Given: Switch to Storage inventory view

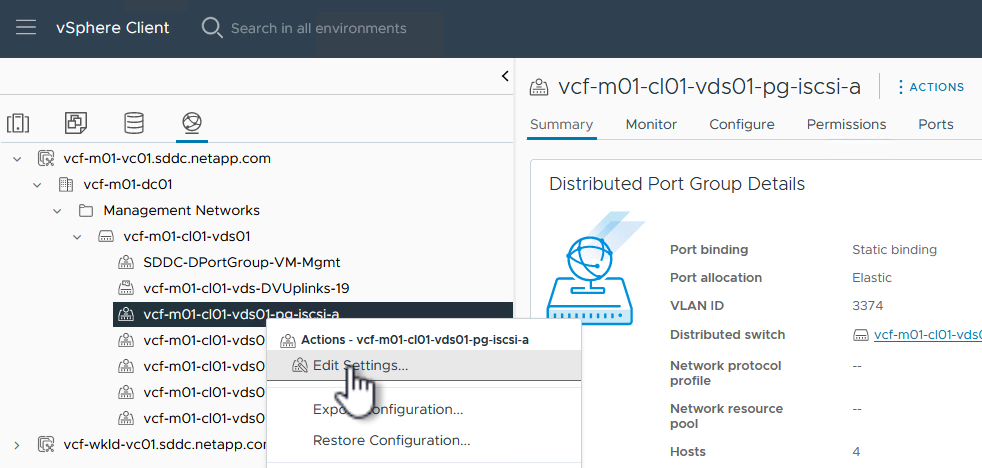Looking at the screenshot, I should click(x=133, y=123).
